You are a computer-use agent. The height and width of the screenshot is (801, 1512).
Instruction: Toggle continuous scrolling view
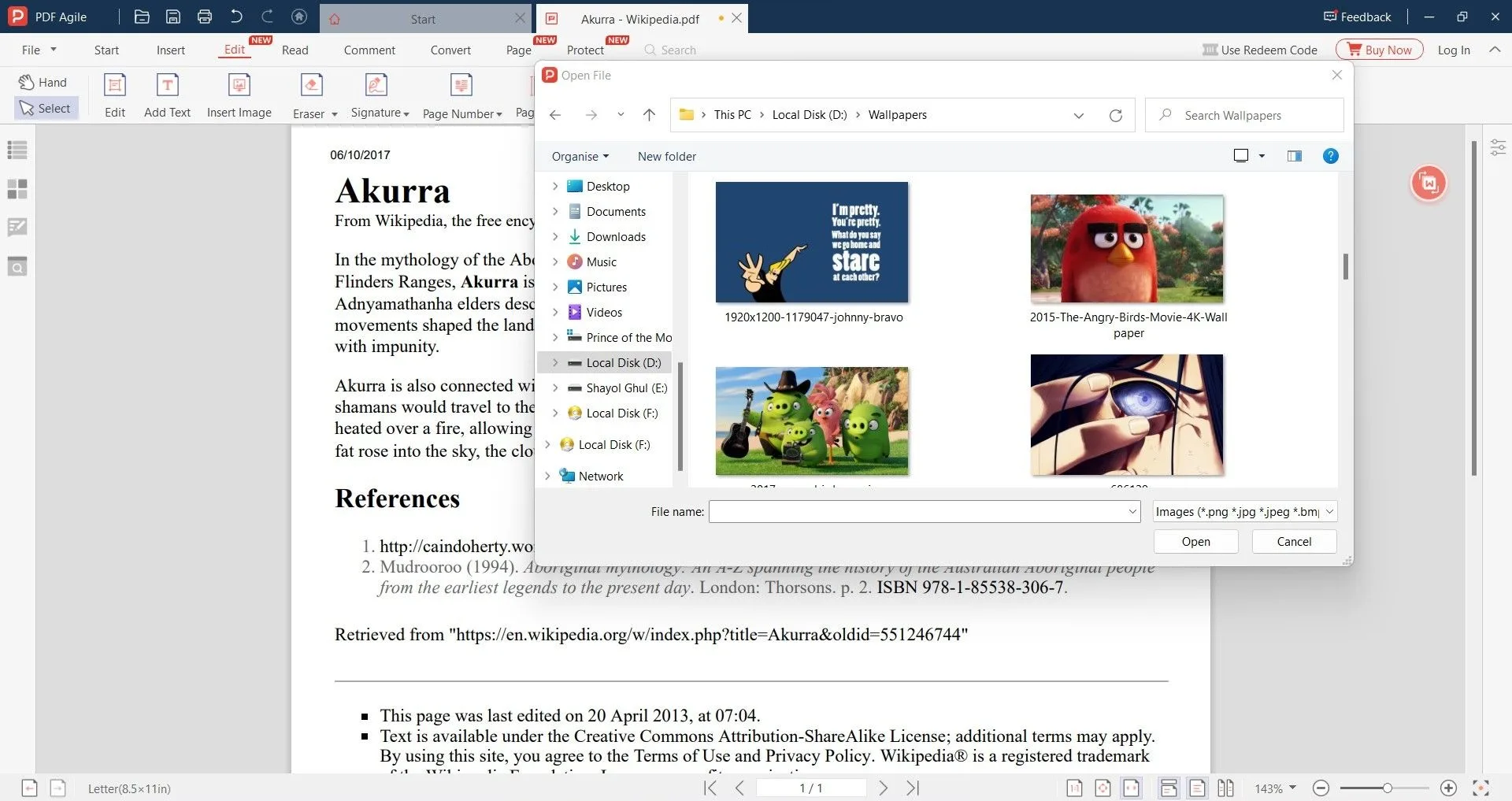tap(1169, 788)
